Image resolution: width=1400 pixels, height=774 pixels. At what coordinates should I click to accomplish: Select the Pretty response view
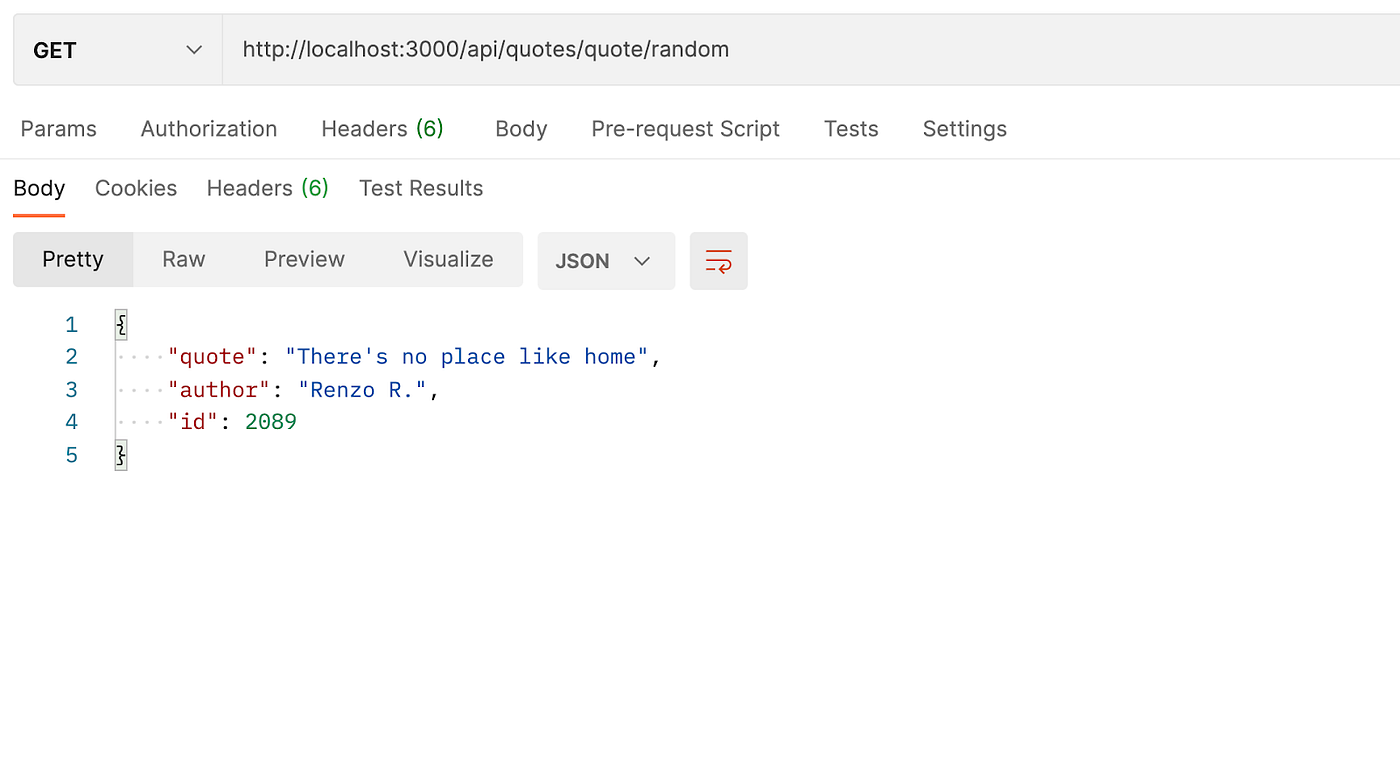pos(72,259)
